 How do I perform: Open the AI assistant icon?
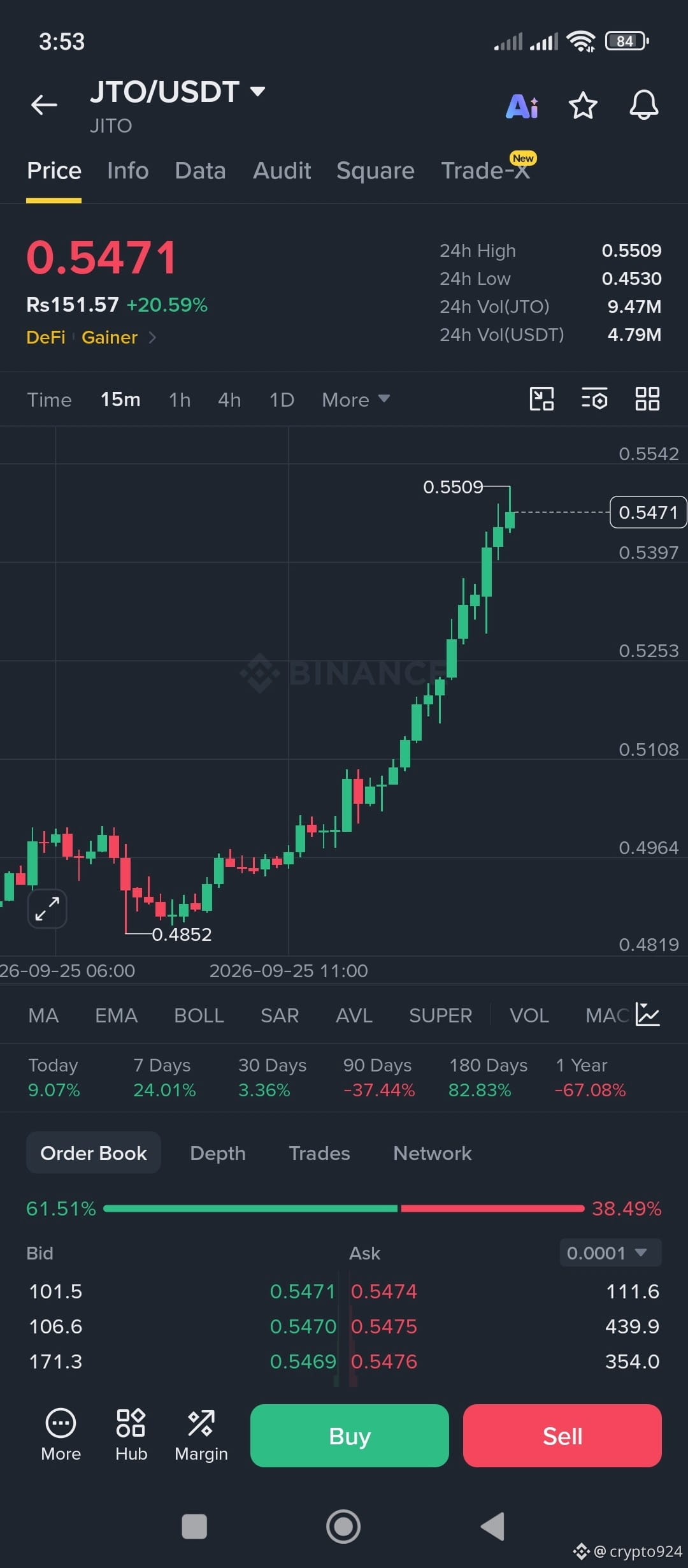coord(522,106)
